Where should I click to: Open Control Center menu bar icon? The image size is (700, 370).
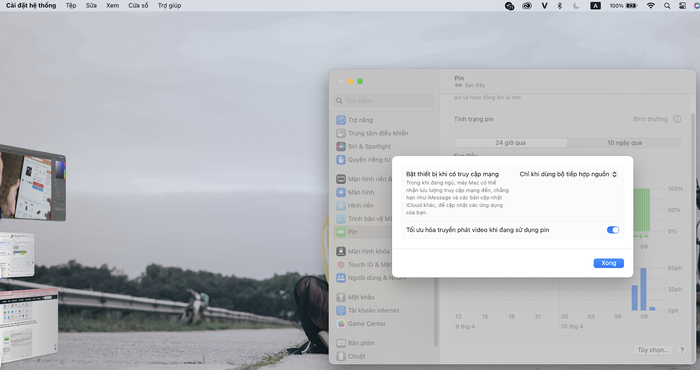(682, 6)
